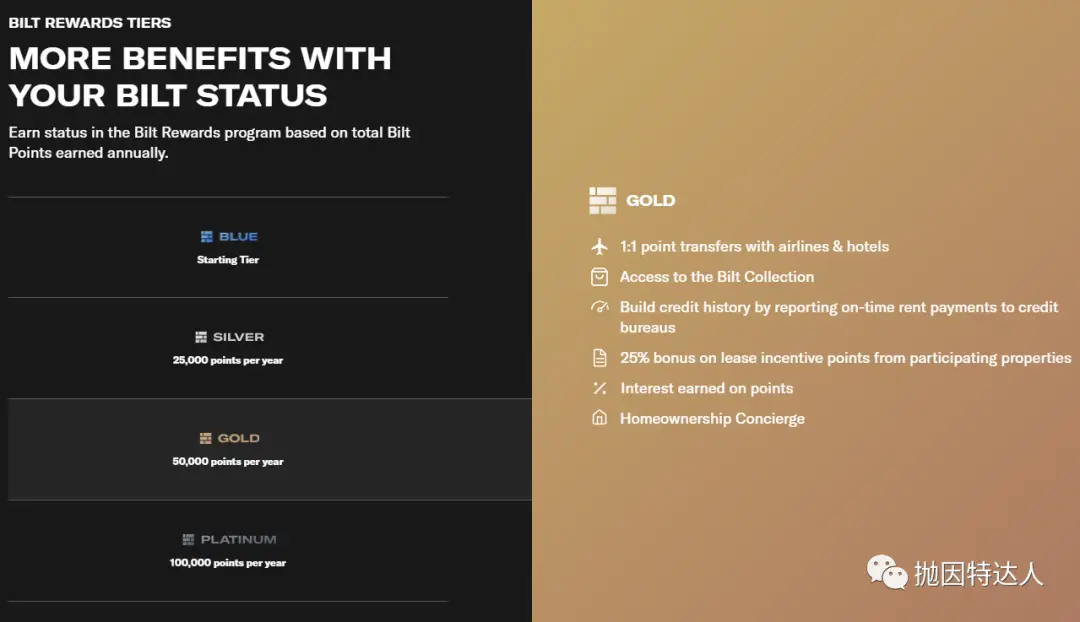Select the Gold 50,000 points tier
The image size is (1080, 622).
pyautogui.click(x=228, y=450)
